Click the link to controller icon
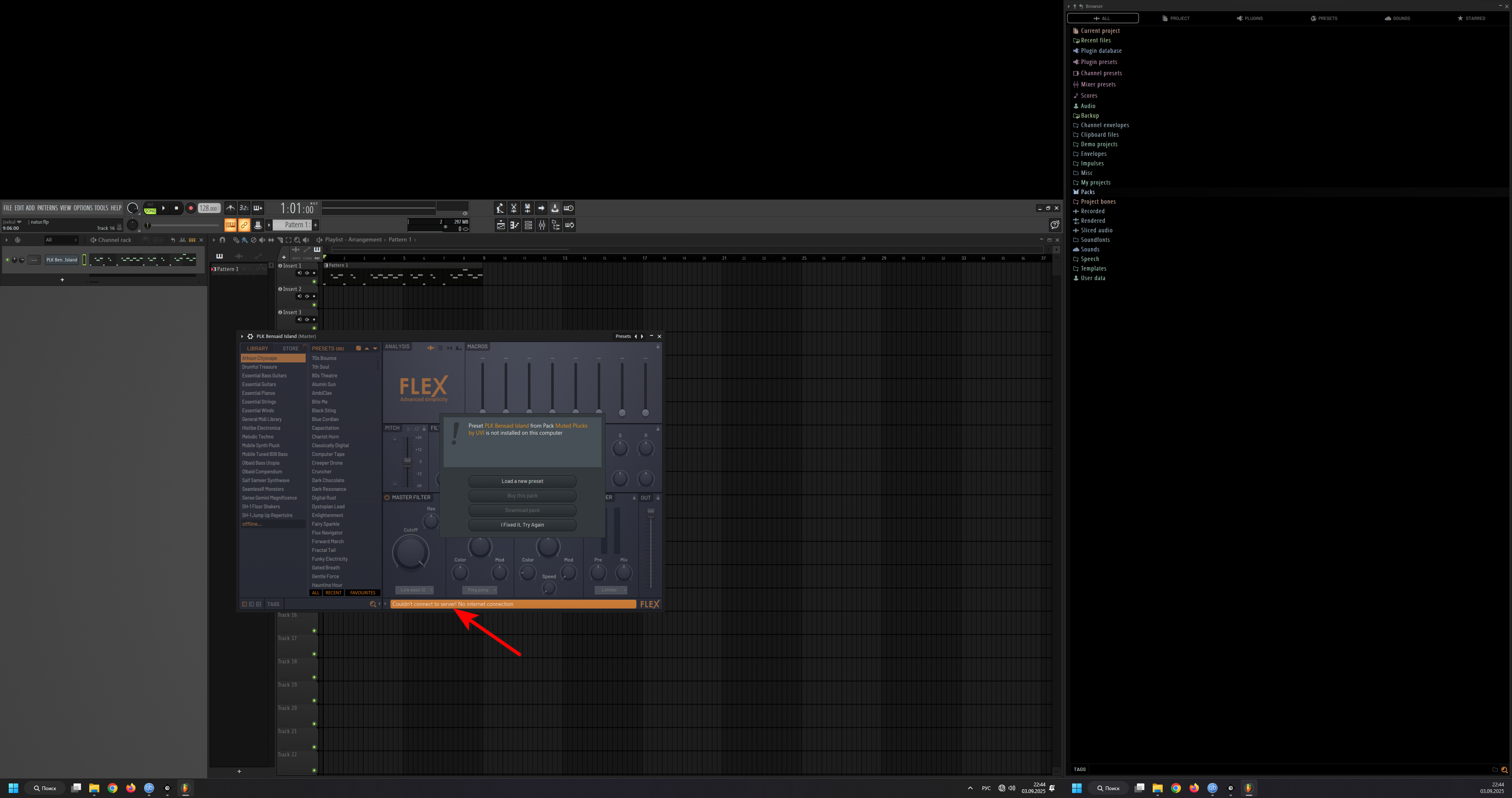Image resolution: width=1512 pixels, height=798 pixels. [244, 225]
